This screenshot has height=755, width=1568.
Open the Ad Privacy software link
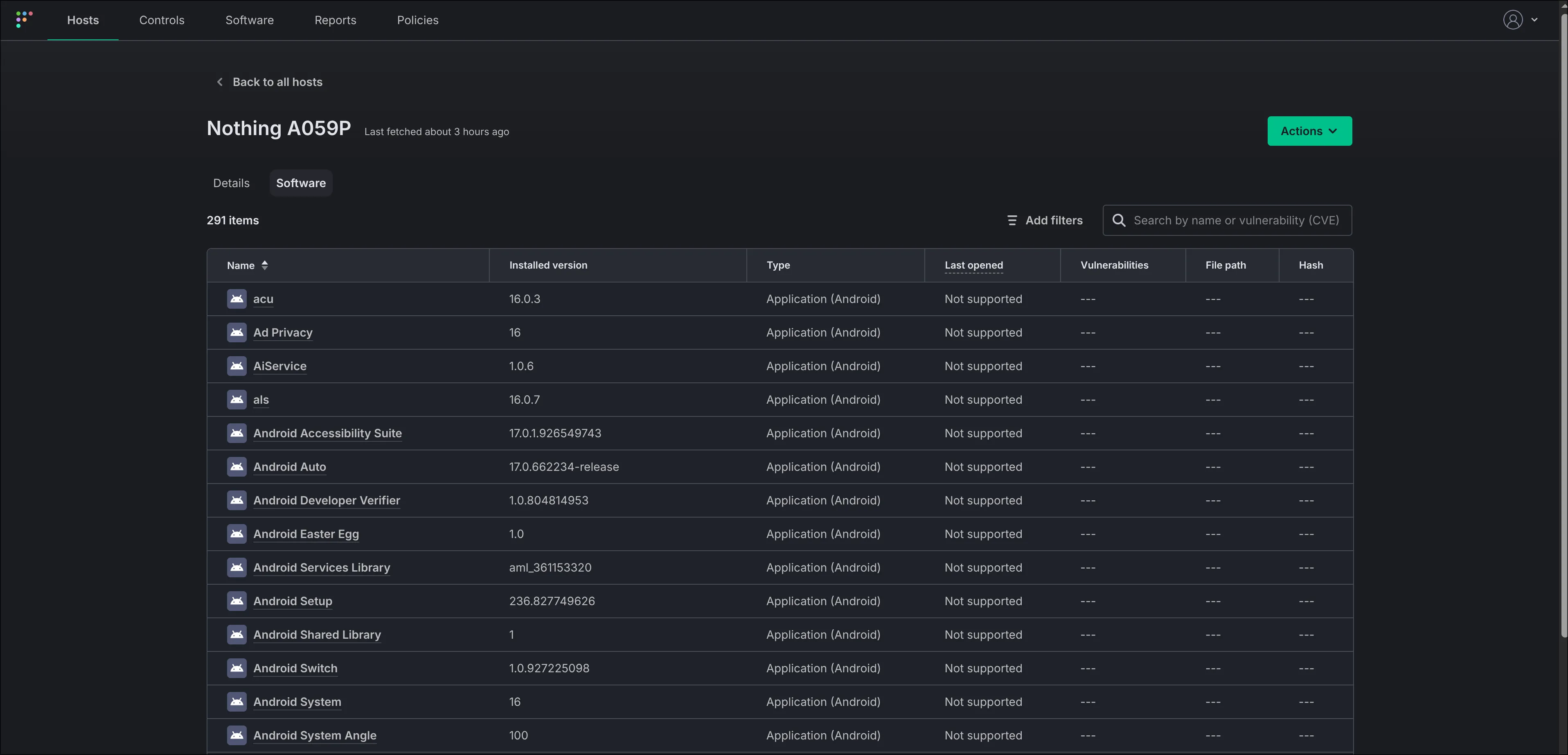pyautogui.click(x=282, y=332)
